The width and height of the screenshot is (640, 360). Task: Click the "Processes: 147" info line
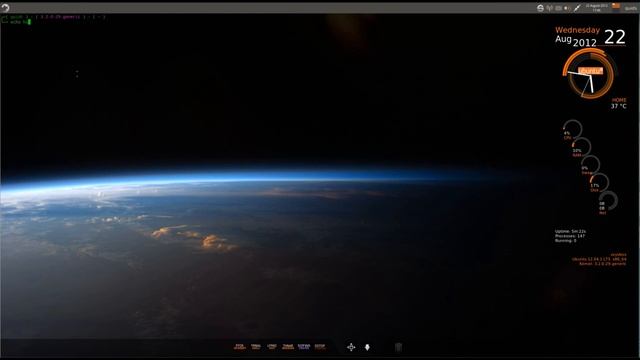point(570,236)
